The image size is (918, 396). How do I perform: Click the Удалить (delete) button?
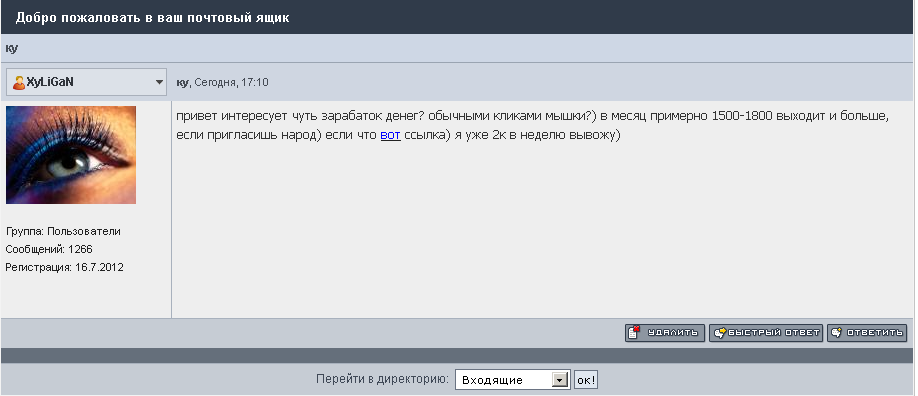[664, 333]
